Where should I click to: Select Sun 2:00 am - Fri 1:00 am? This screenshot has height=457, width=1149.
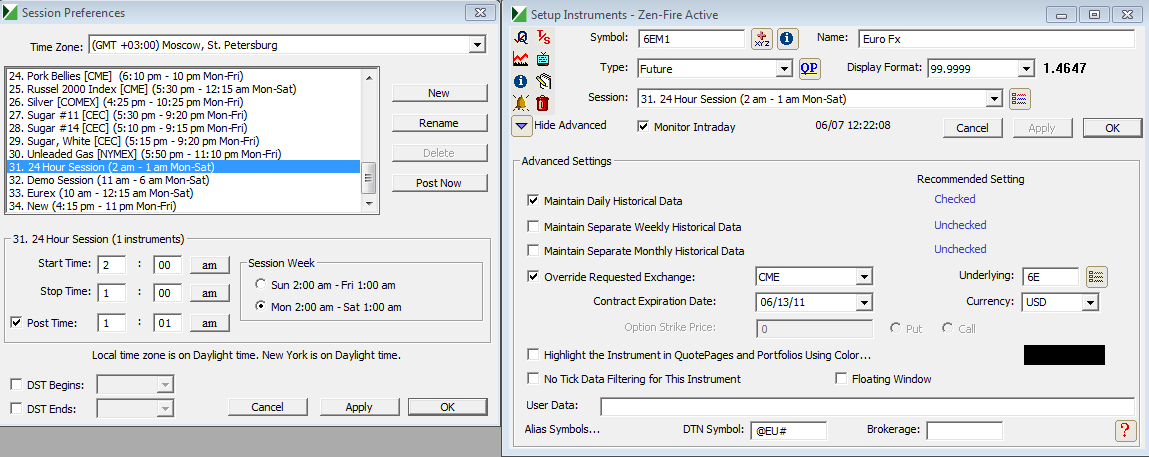point(261,285)
